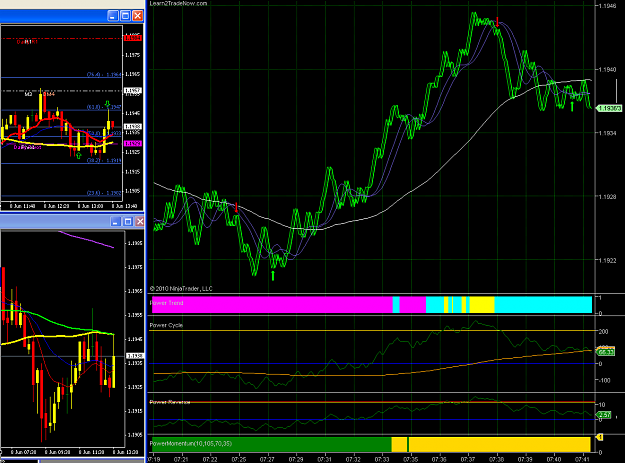625x463 pixels.
Task: Minimize the bottom-left candlestick chart window
Action: click(x=115, y=222)
